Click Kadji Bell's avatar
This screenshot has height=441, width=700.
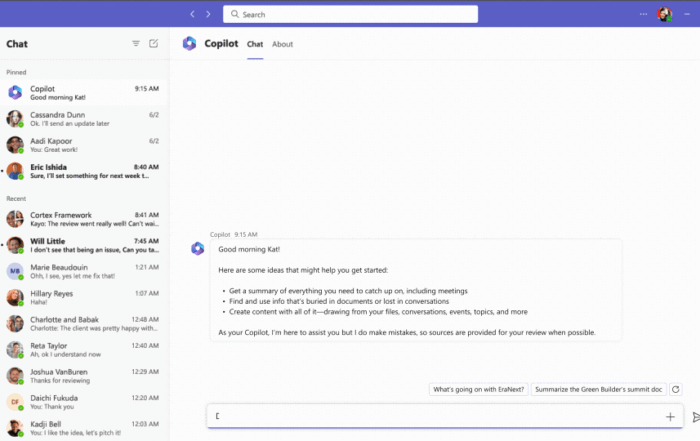(x=15, y=428)
